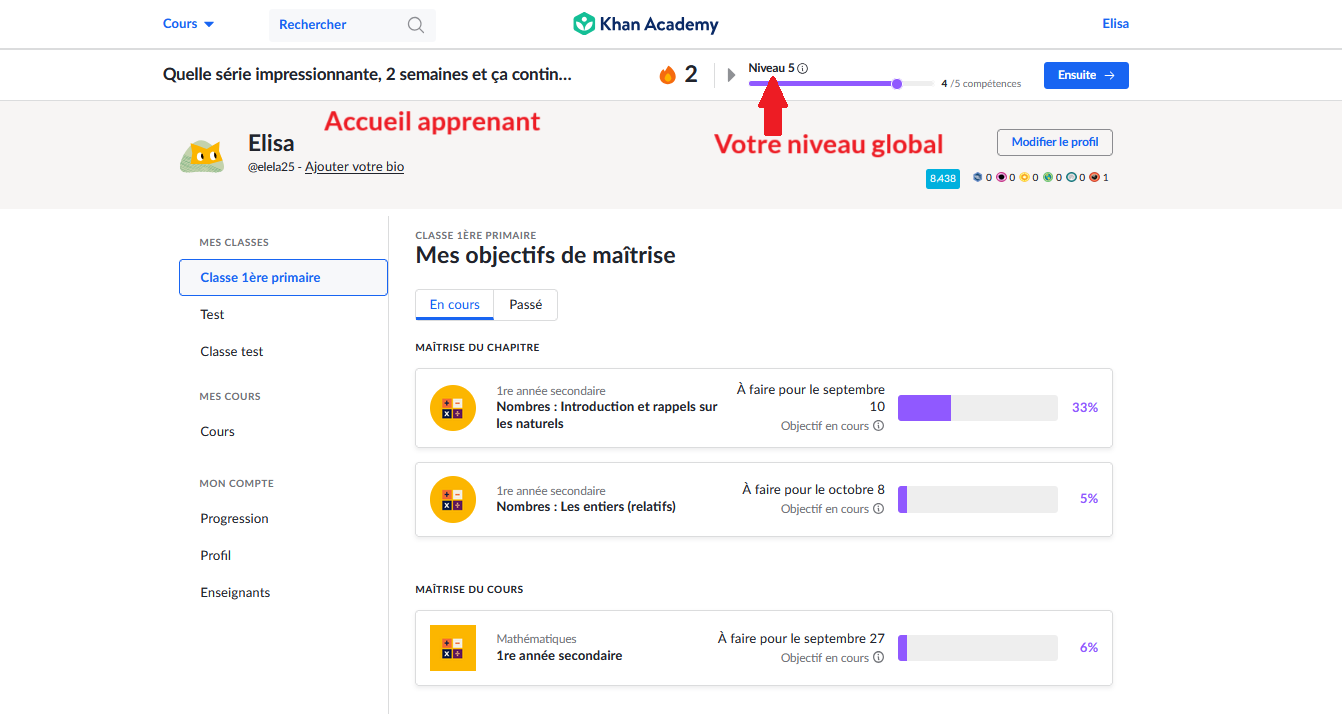The height and width of the screenshot is (714, 1342).
Task: Open the Cours dropdown in the top bar
Action: 189,24
